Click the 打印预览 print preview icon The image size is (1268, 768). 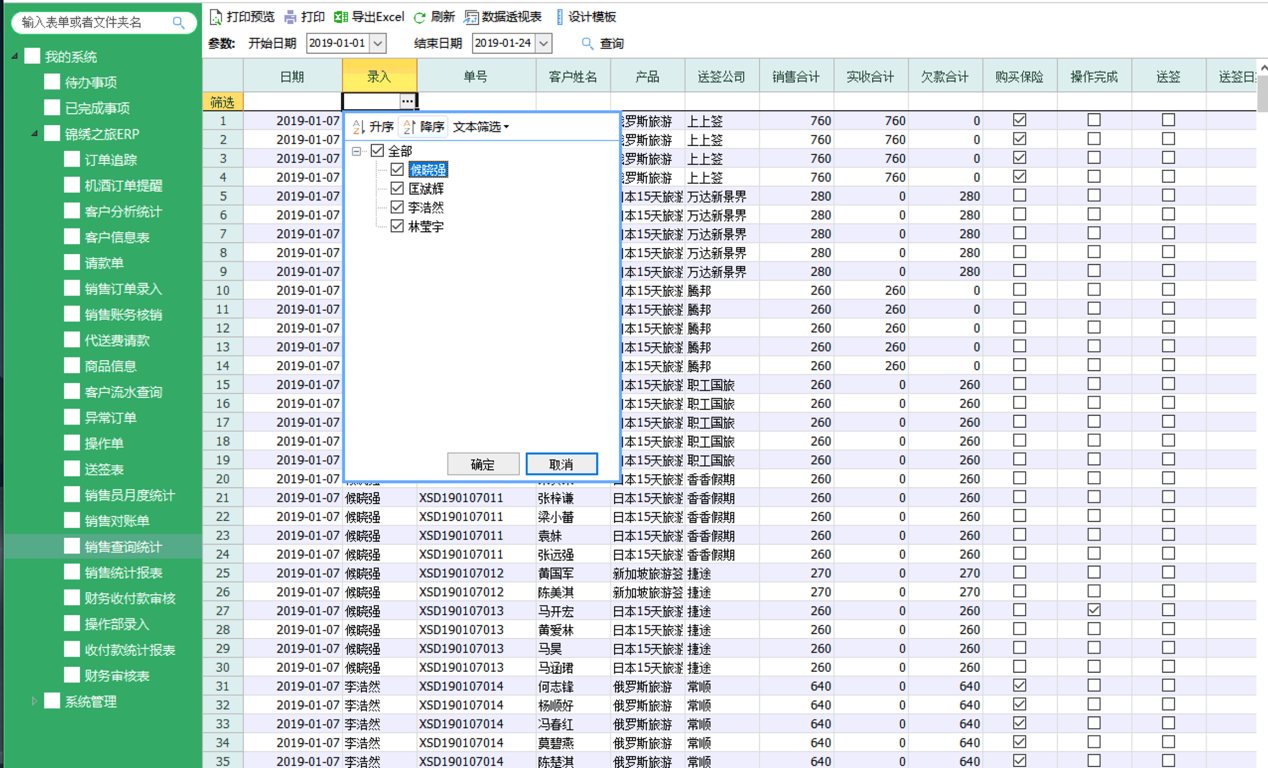(216, 17)
